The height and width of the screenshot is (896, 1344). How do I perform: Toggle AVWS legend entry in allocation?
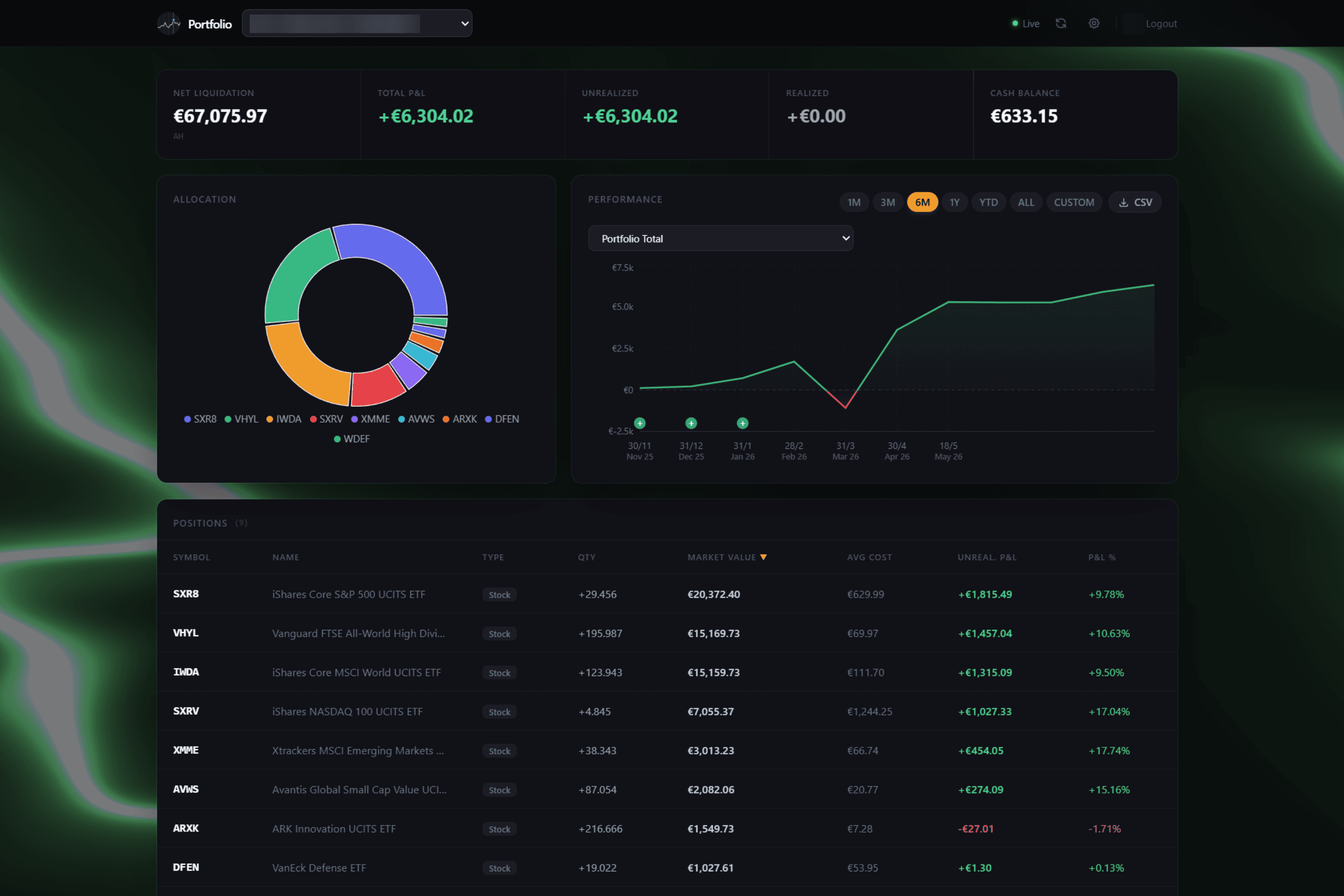pyautogui.click(x=416, y=419)
